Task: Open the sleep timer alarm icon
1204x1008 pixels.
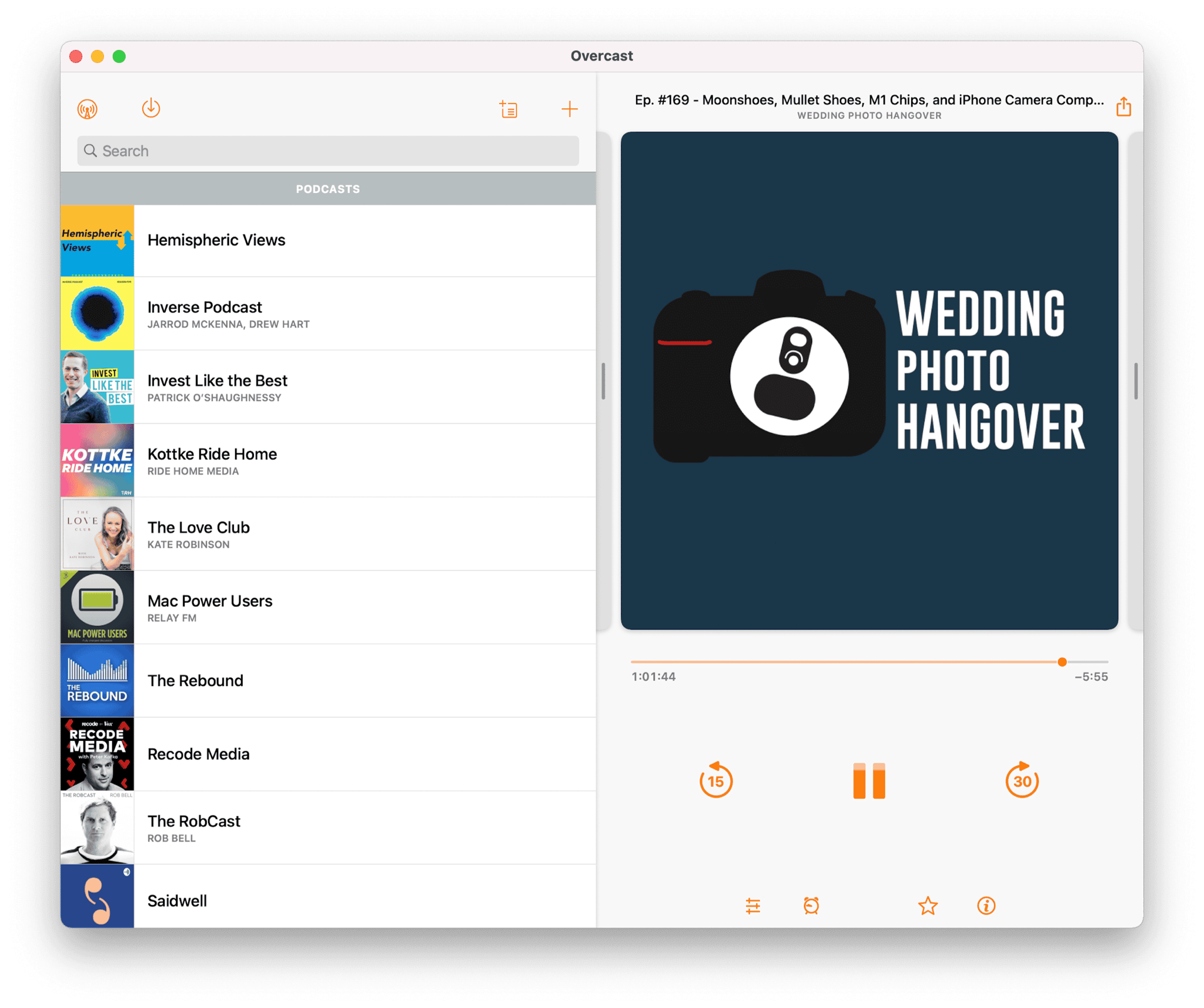Action: 811,906
